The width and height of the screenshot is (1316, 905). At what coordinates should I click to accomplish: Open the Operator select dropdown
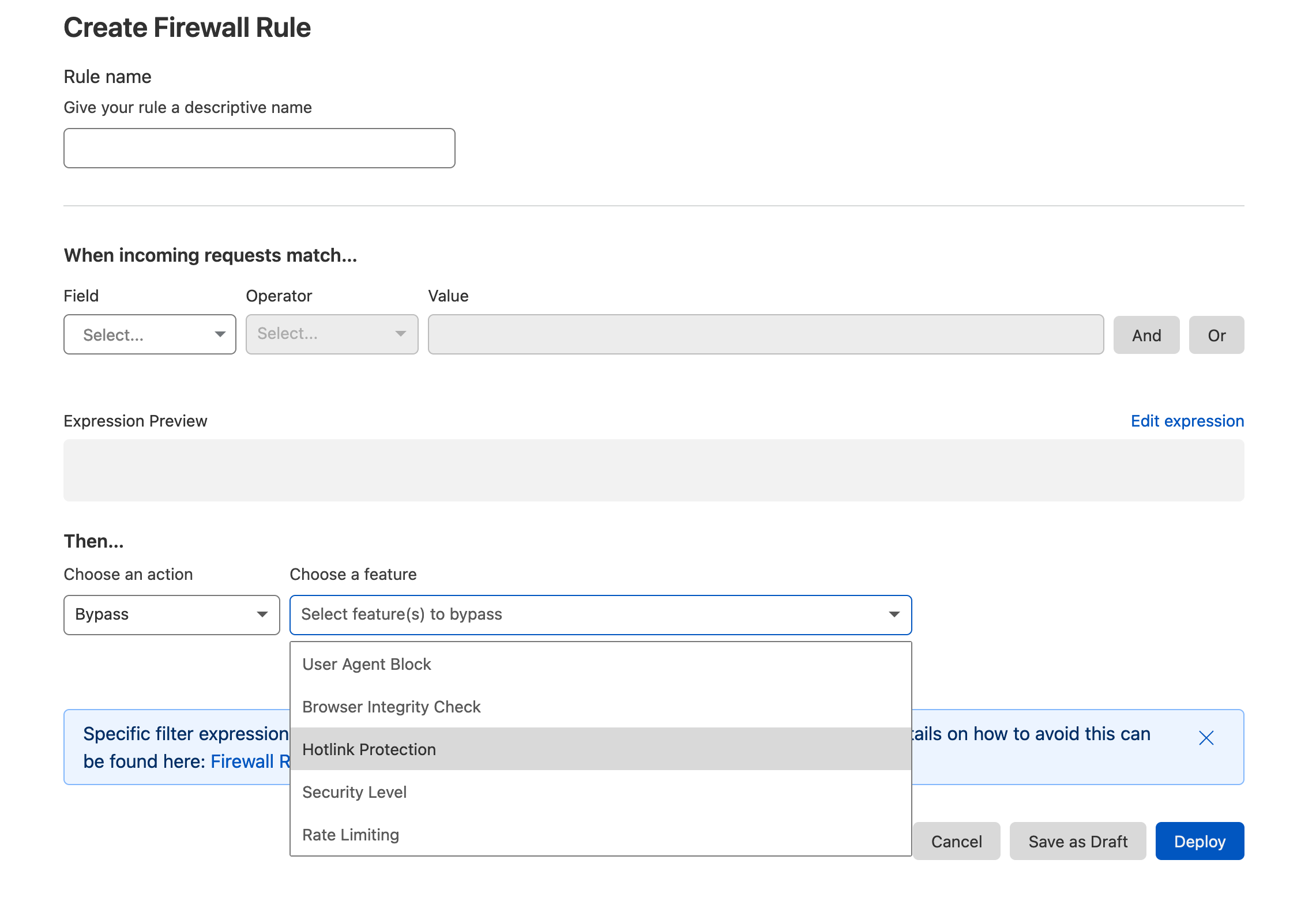[332, 334]
